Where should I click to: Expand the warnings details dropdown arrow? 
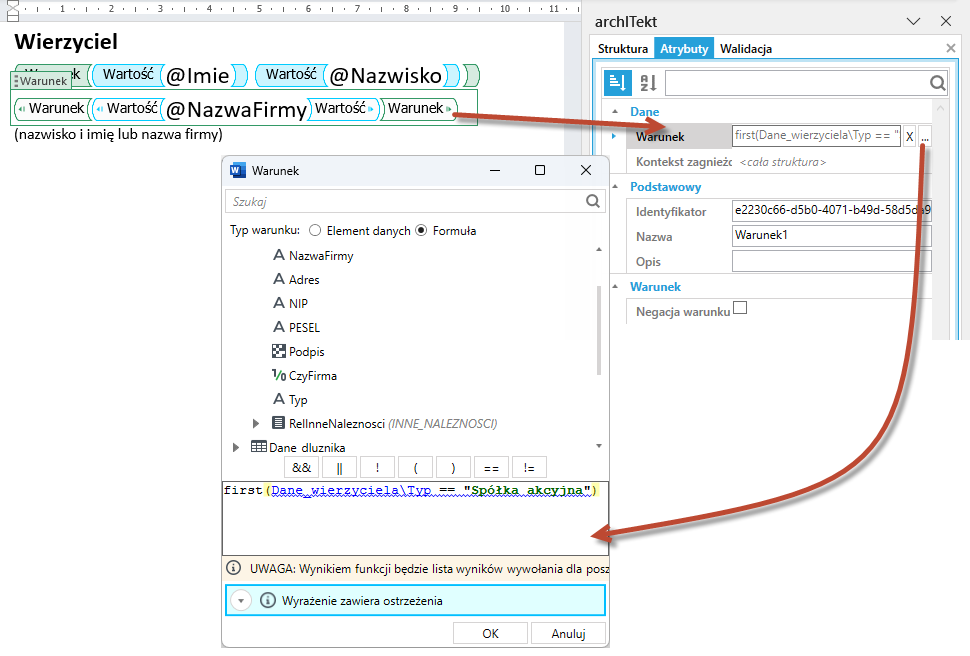[x=241, y=600]
